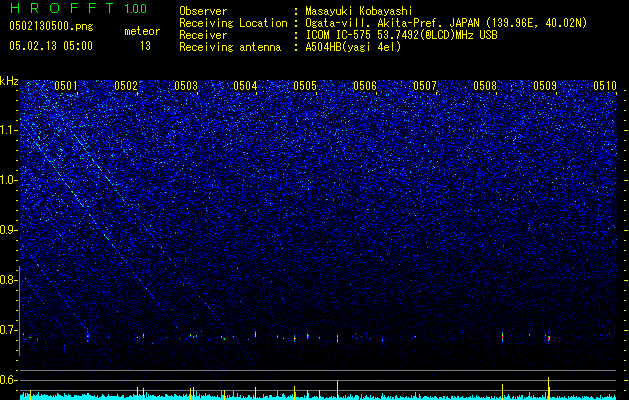Click the 0.9 kHz axis label
Screen dimensions: 629x400
pos(9,230)
